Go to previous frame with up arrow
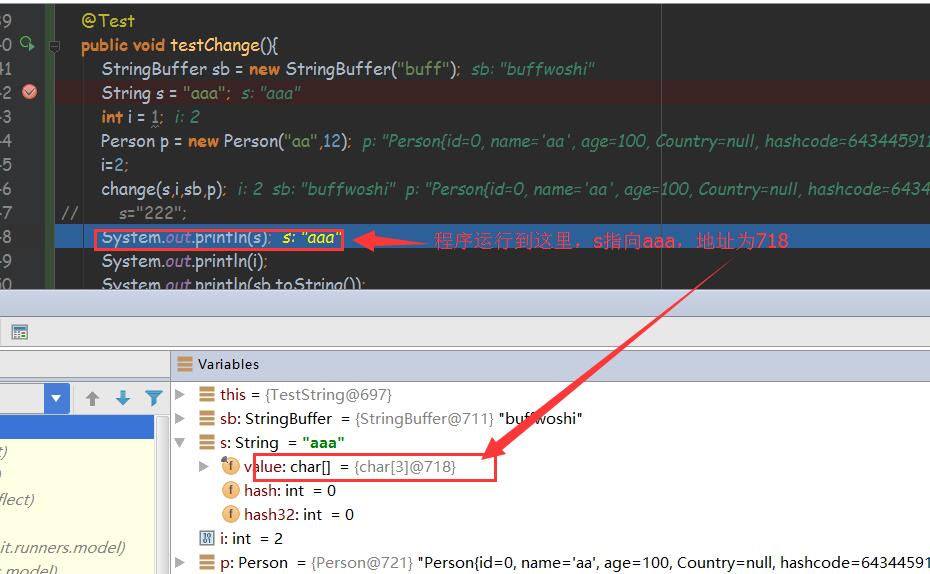Screen dimensions: 930x574 point(92,398)
